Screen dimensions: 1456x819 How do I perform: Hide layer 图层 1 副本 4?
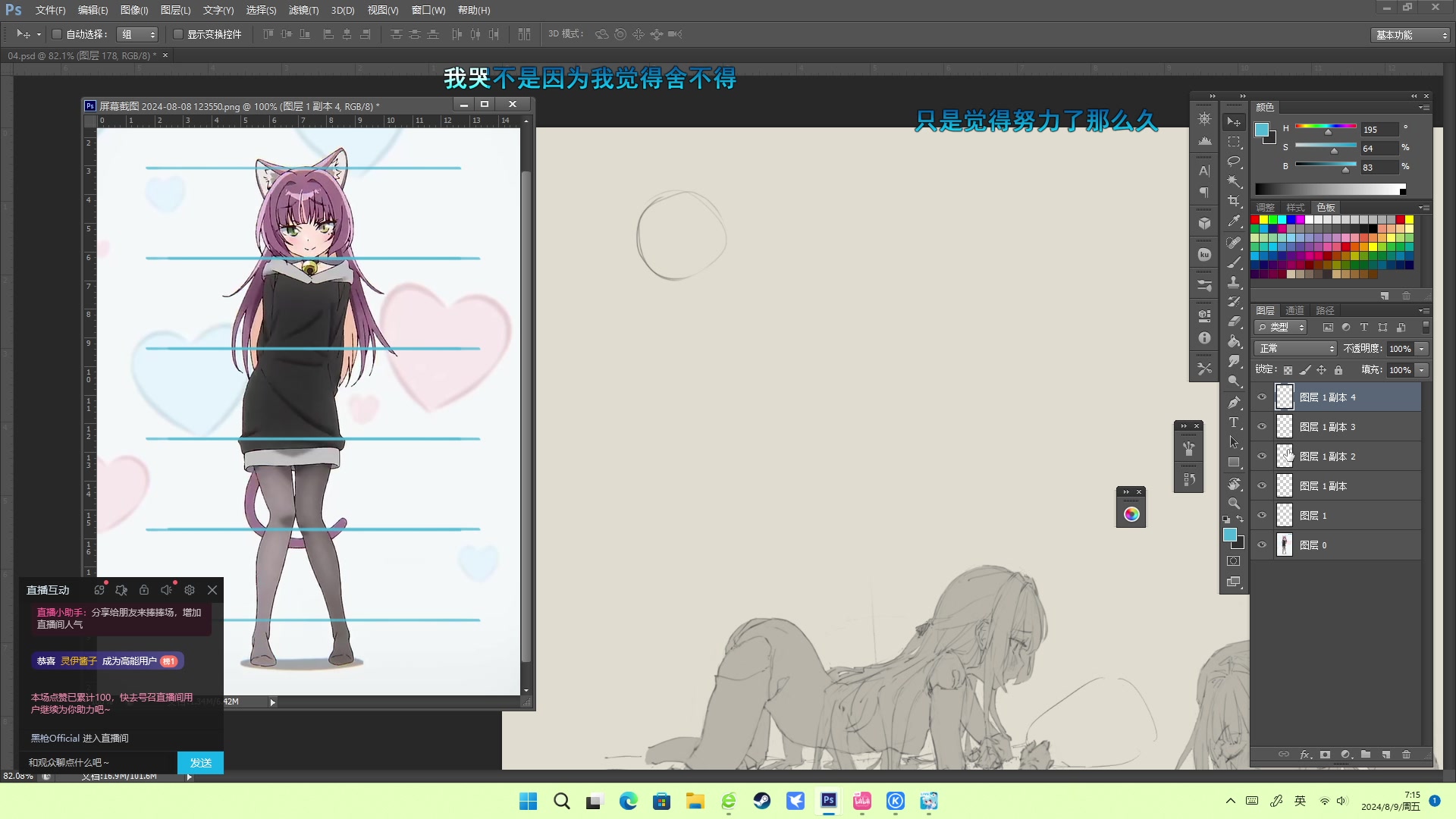[1262, 397]
